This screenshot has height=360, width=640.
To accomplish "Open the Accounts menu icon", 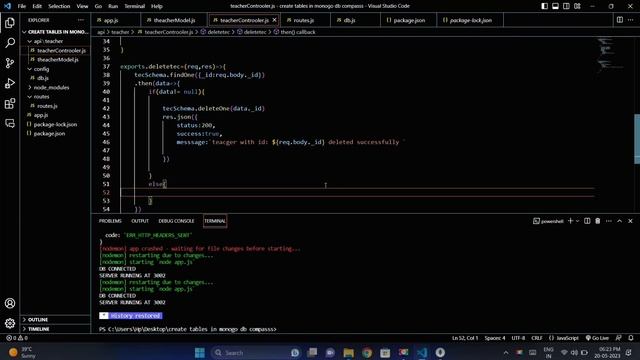I will tap(10, 303).
